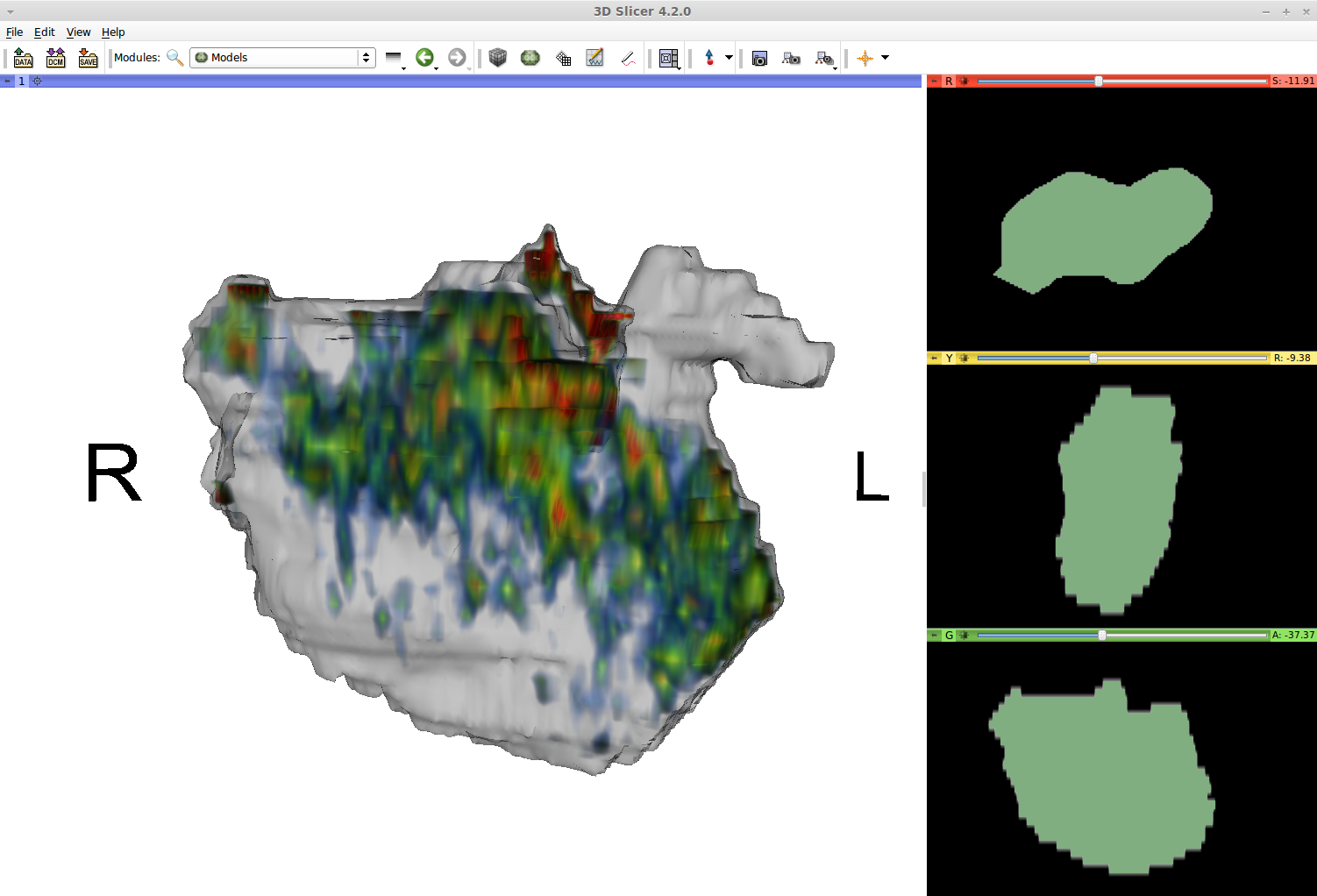Open the View menu
The height and width of the screenshot is (896, 1317).
point(78,32)
